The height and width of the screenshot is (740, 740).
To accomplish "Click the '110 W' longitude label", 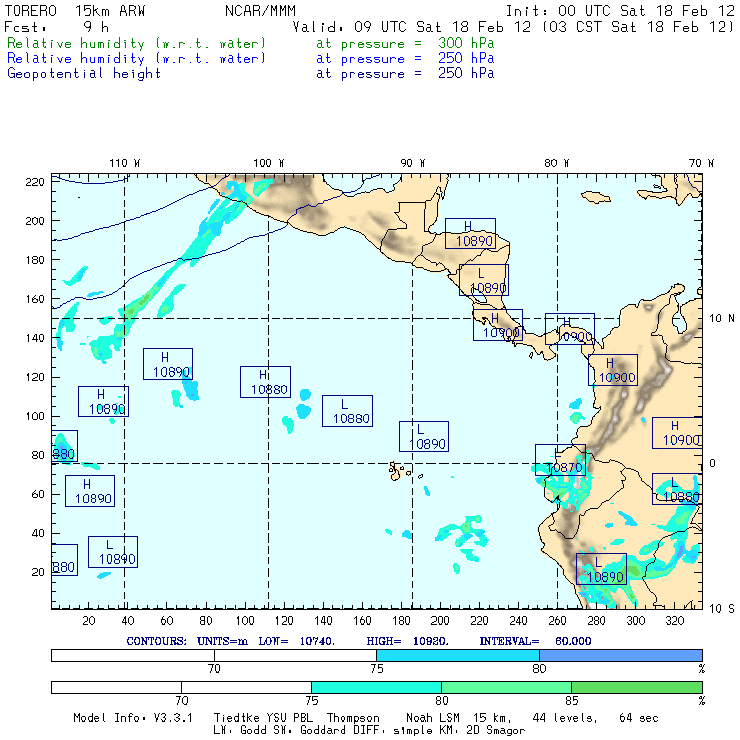I will (125, 163).
